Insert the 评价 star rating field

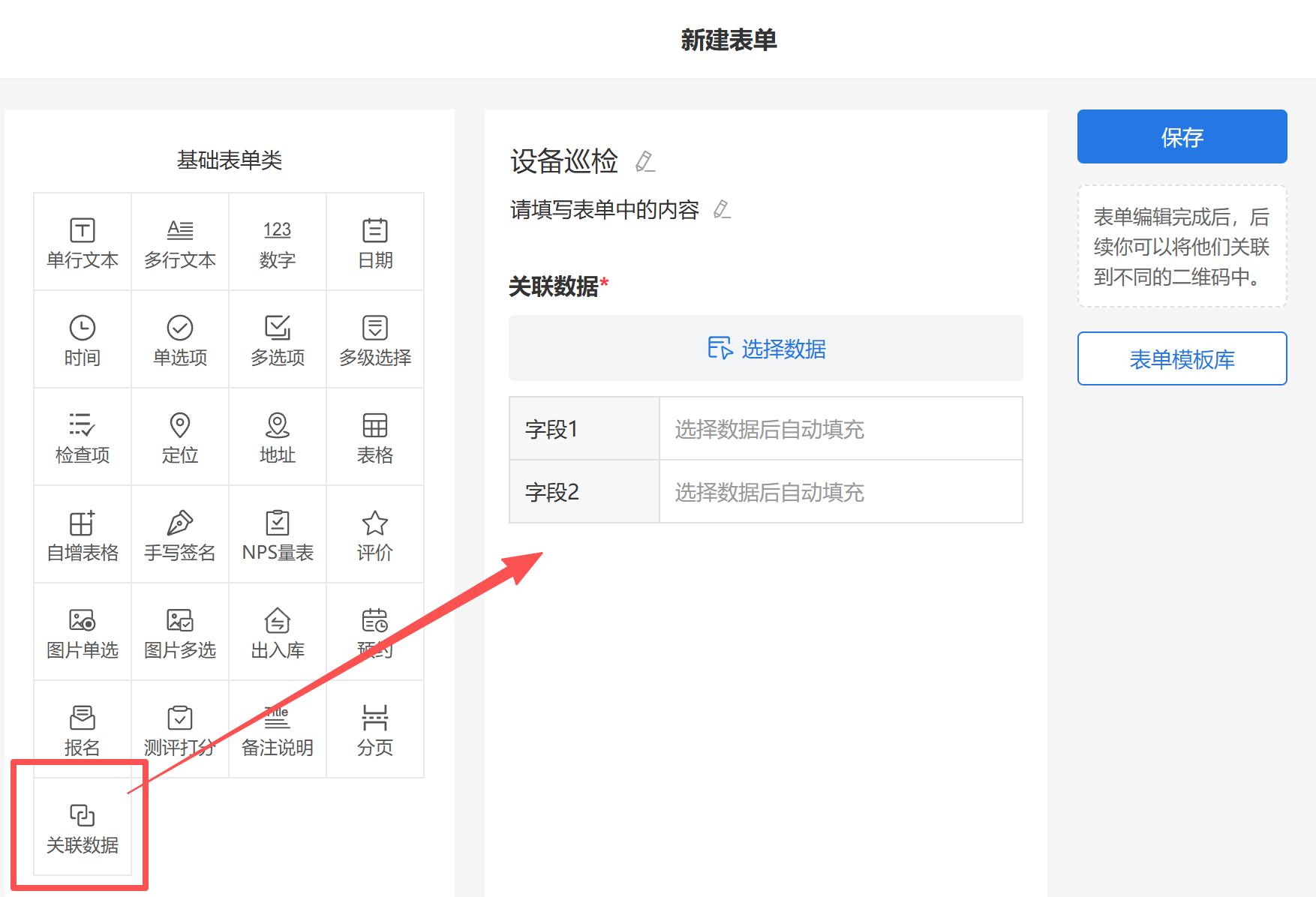point(375,534)
